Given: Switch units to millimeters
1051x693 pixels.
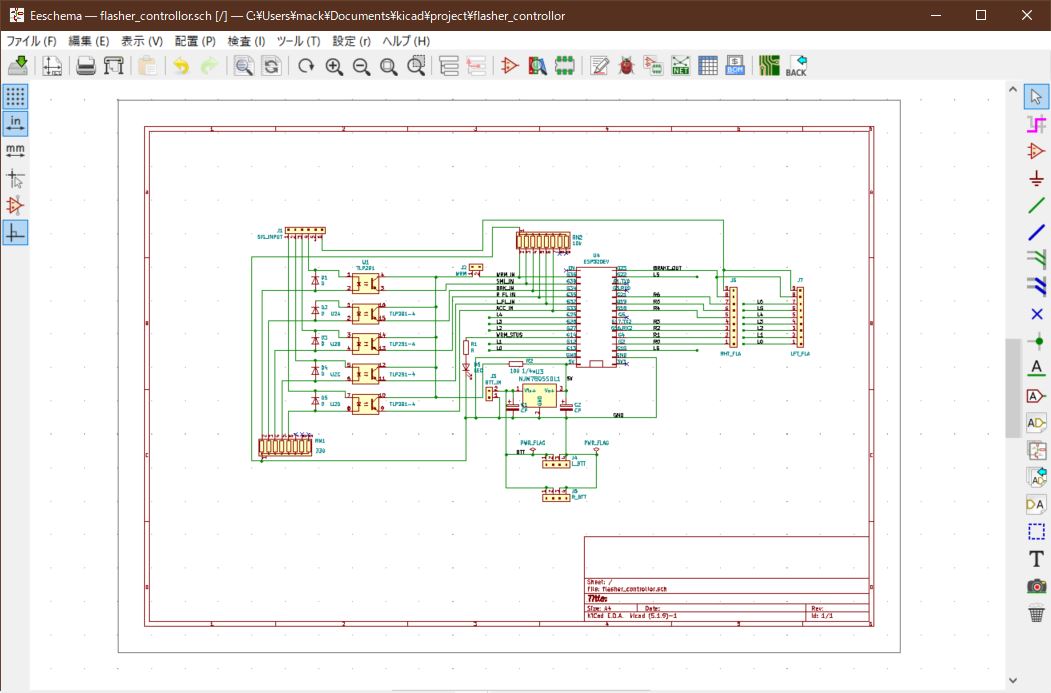Looking at the screenshot, I should [15, 151].
